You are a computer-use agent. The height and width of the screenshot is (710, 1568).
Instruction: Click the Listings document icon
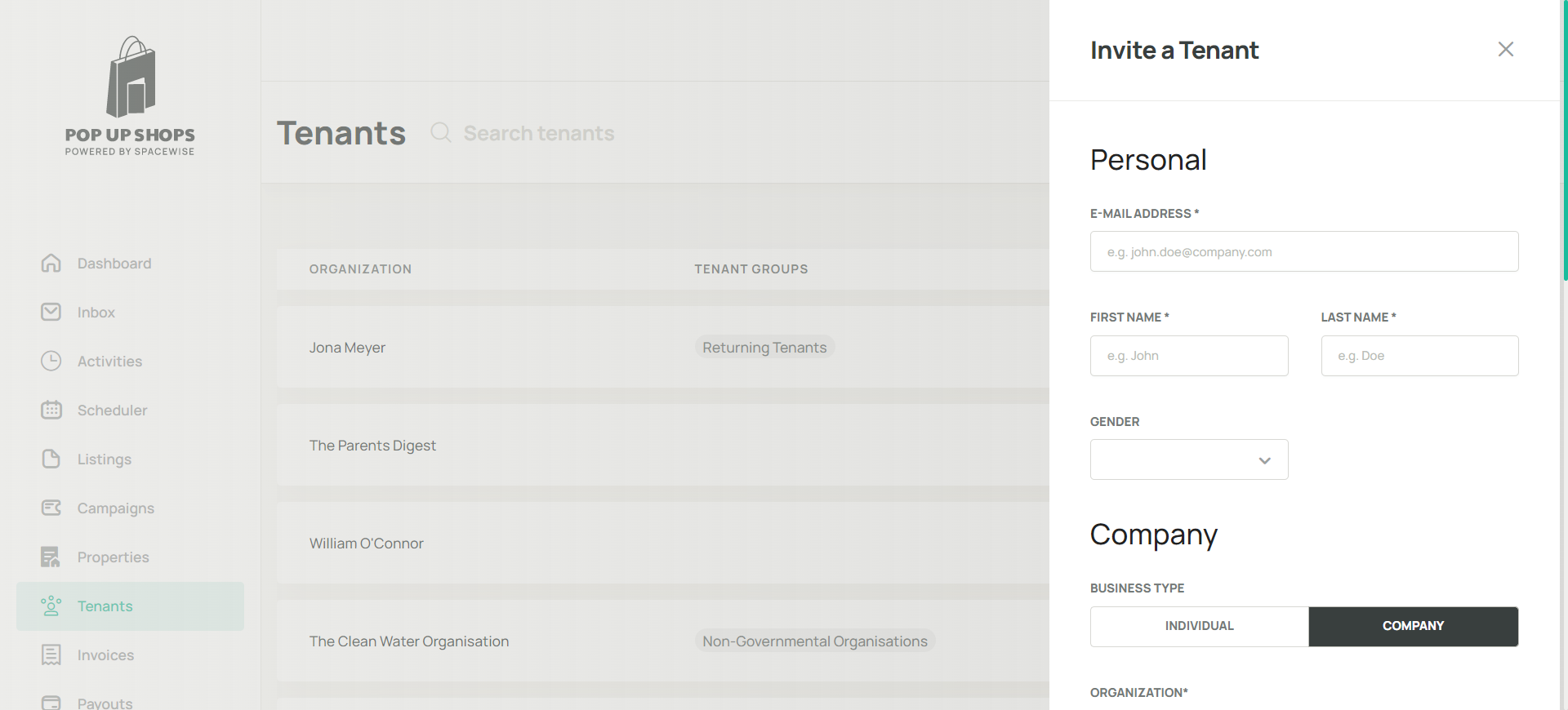[x=51, y=459]
